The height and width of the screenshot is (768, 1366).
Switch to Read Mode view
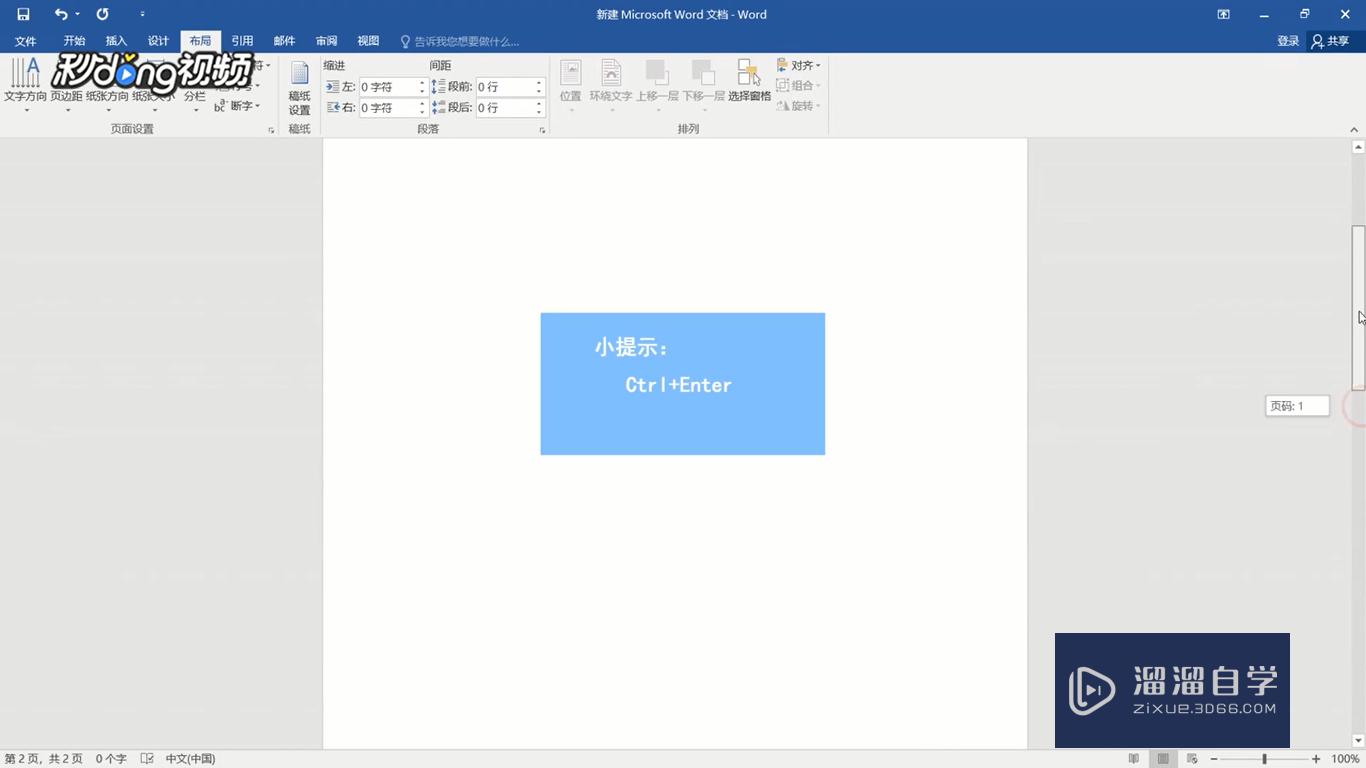(1134, 759)
